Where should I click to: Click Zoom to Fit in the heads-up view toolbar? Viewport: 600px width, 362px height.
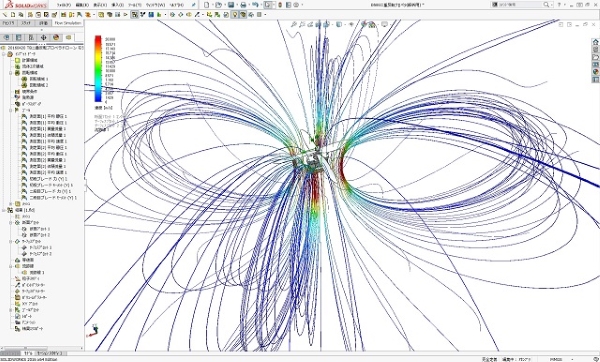[x=294, y=24]
